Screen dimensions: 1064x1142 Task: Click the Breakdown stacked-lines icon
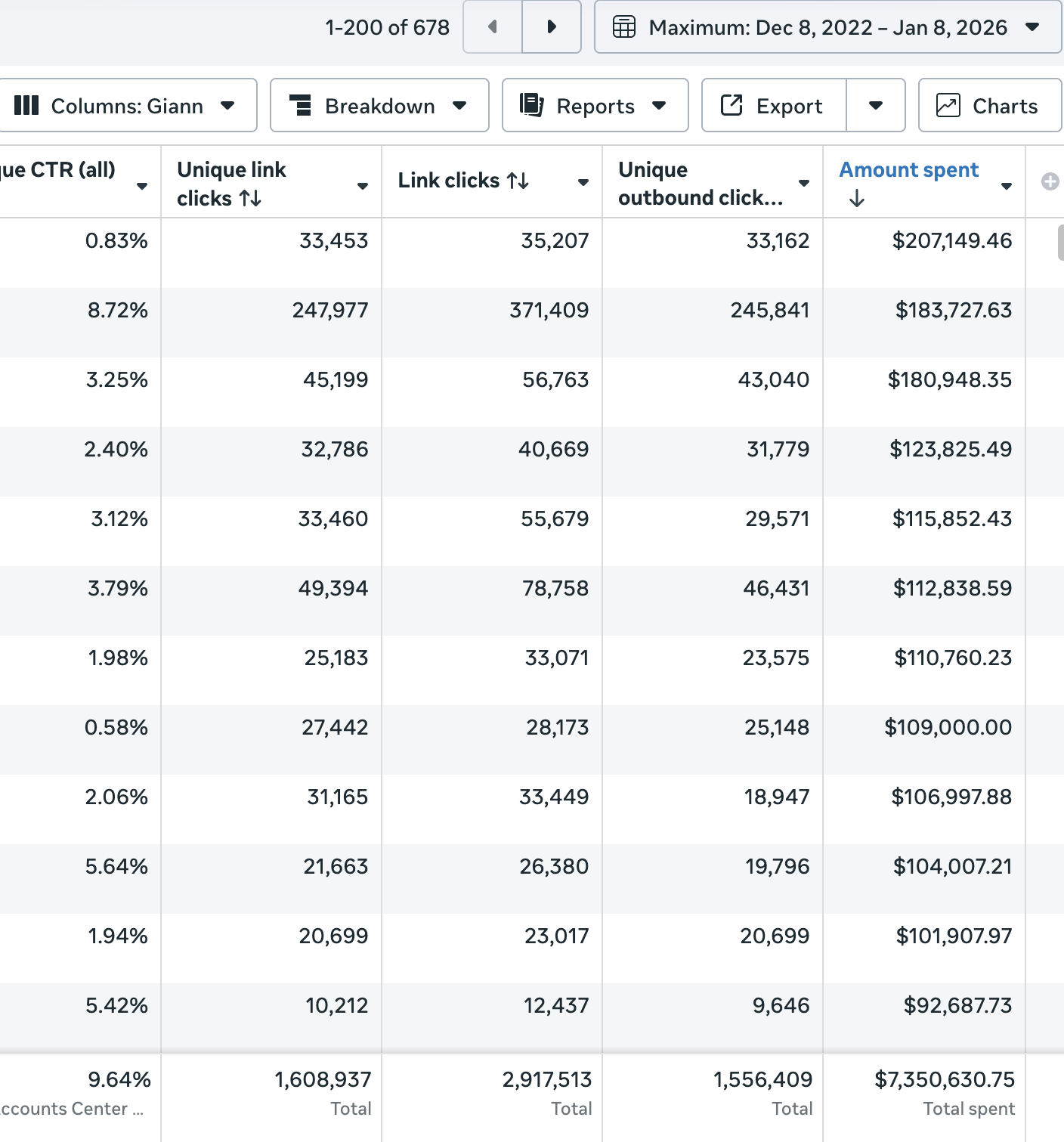click(301, 105)
